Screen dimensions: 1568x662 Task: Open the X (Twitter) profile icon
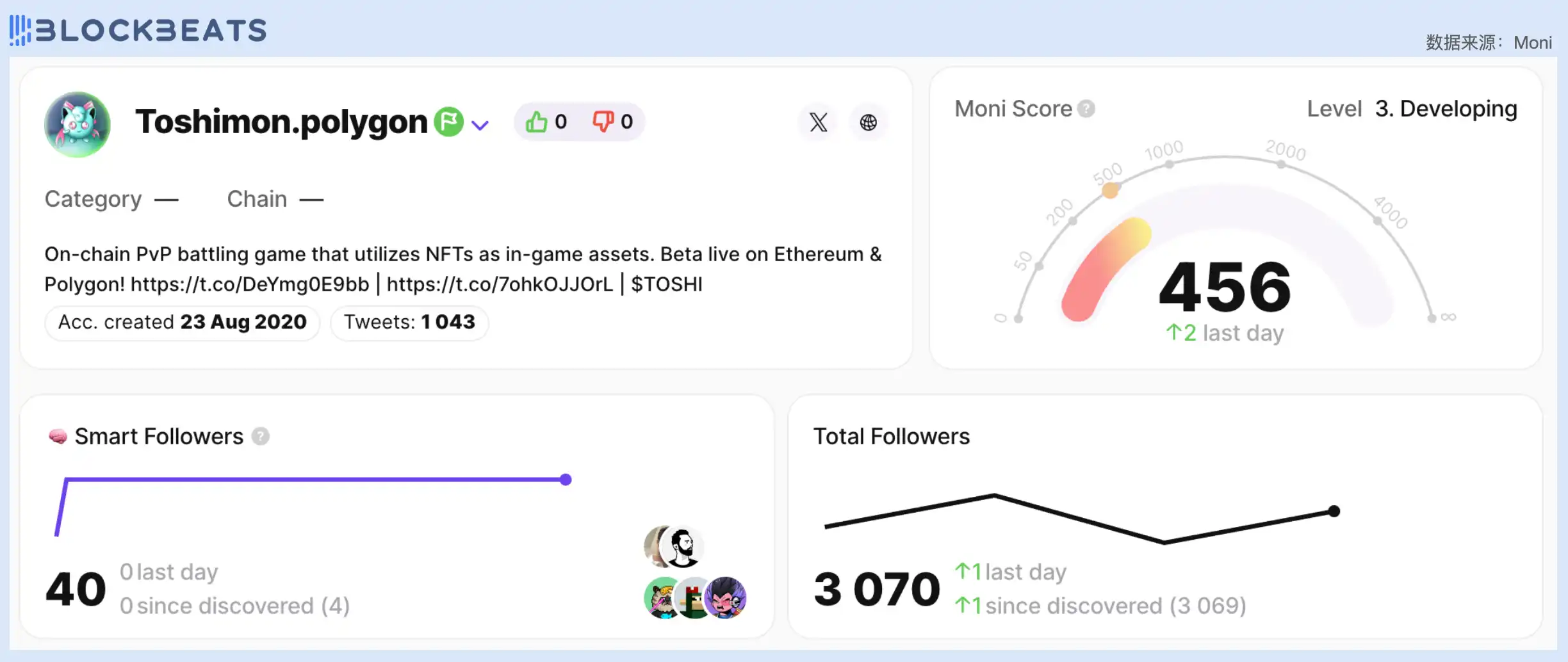tap(818, 122)
